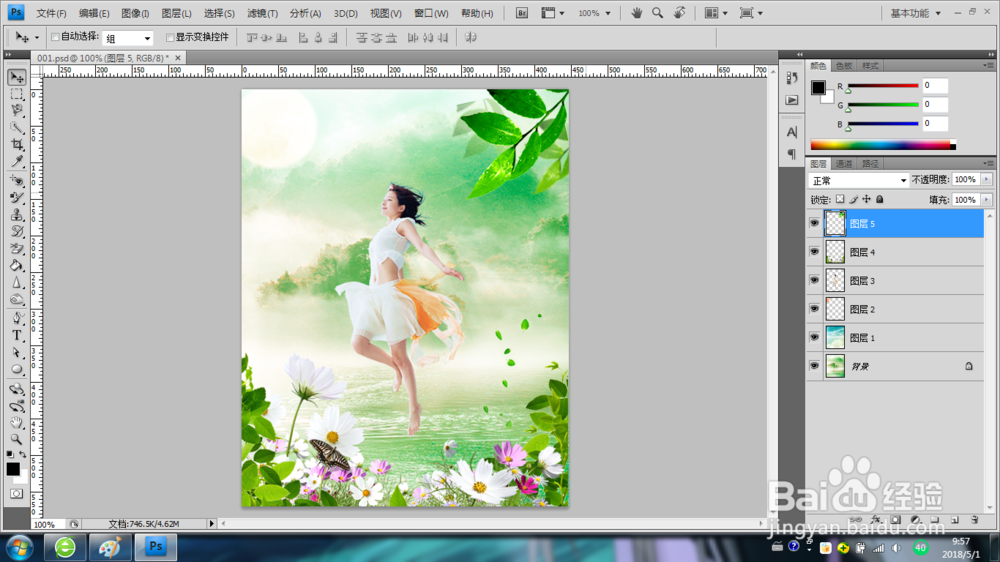Select the Rectangular Marquee tool

click(x=17, y=94)
